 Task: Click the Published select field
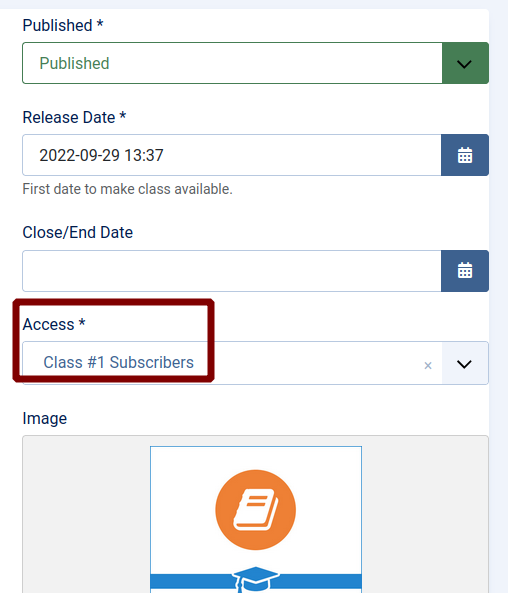[x=232, y=63]
